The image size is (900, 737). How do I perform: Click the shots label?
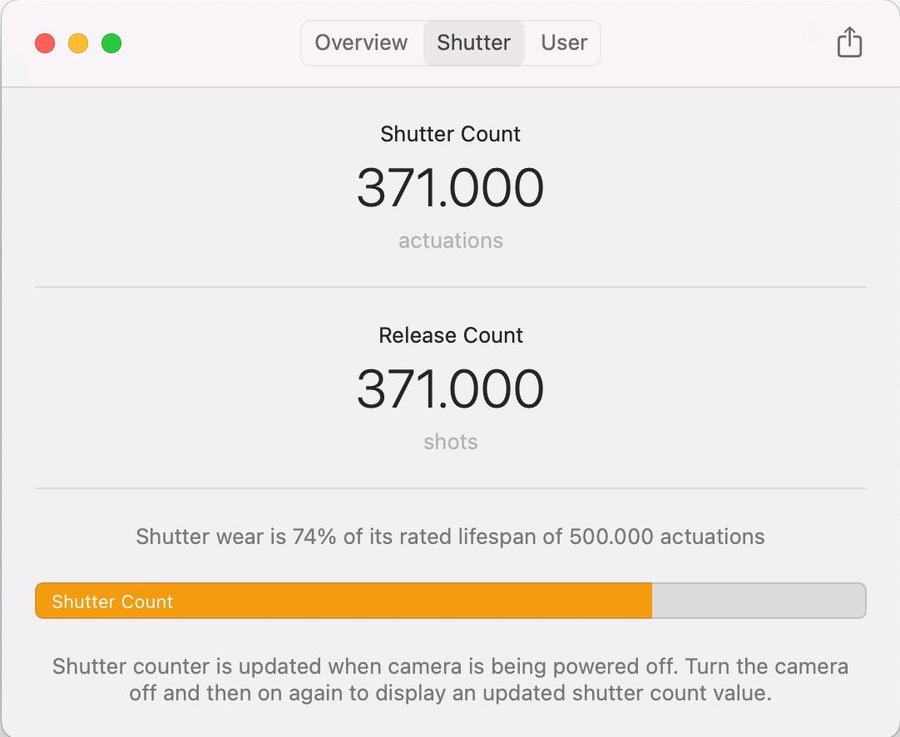pyautogui.click(x=450, y=442)
